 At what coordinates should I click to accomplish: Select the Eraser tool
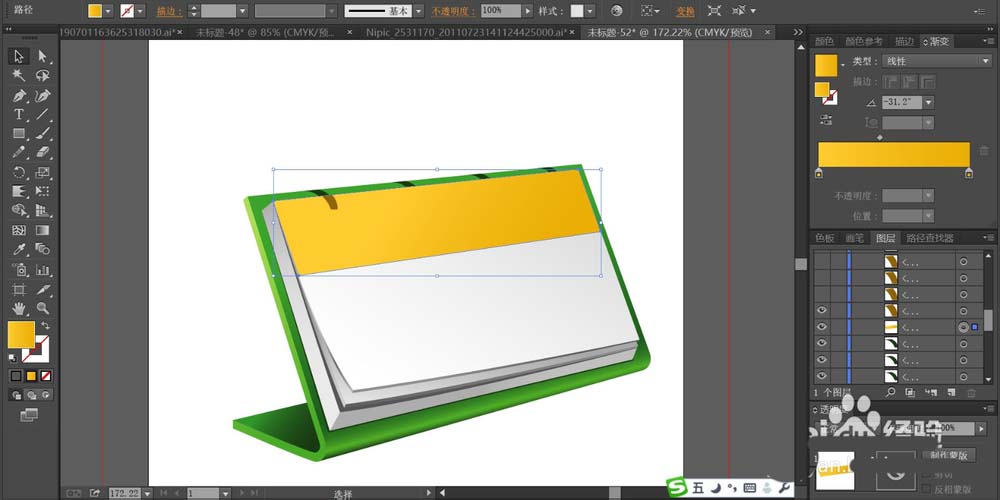(42, 153)
